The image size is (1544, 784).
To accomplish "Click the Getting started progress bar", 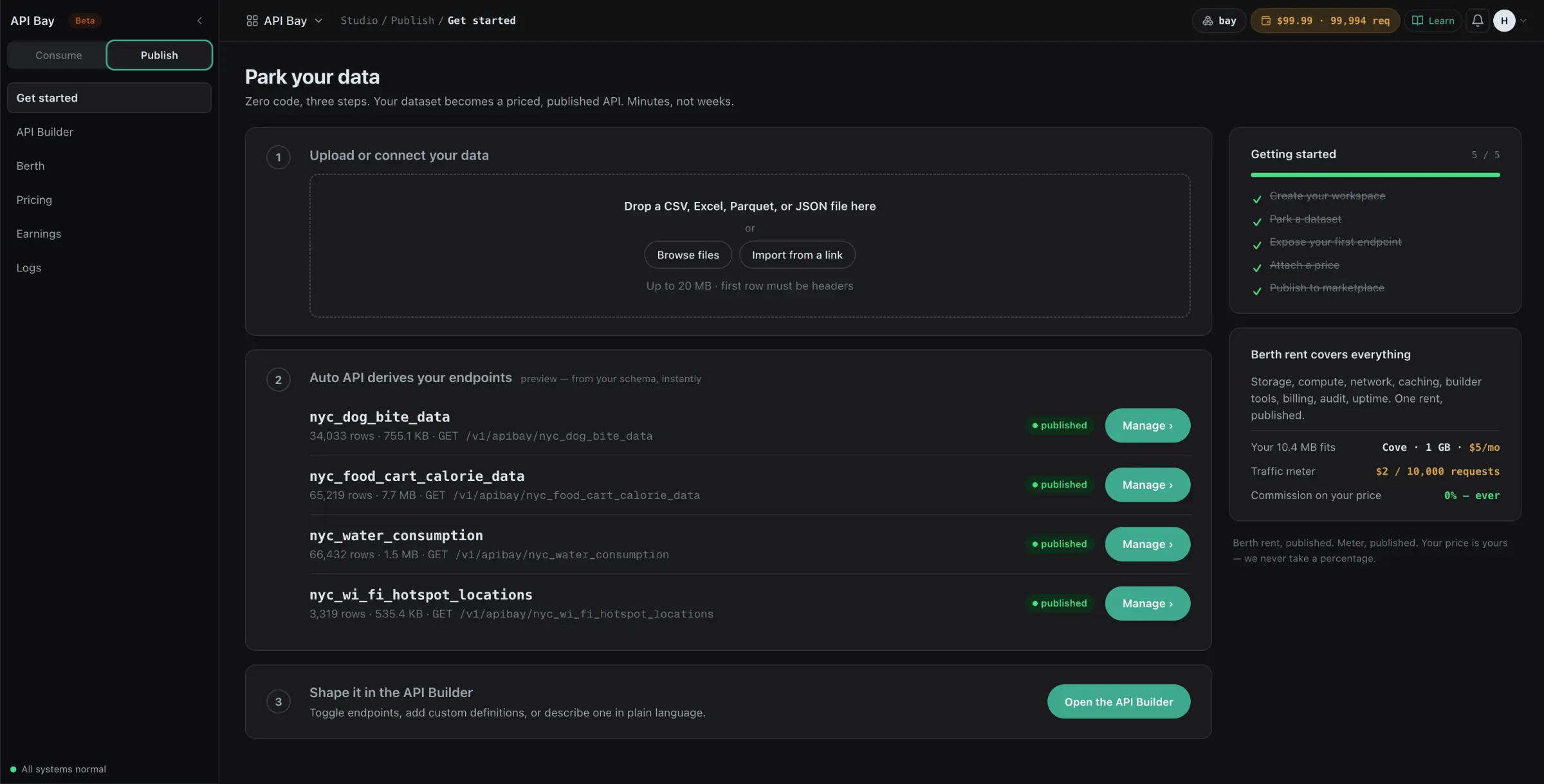I will pyautogui.click(x=1375, y=174).
